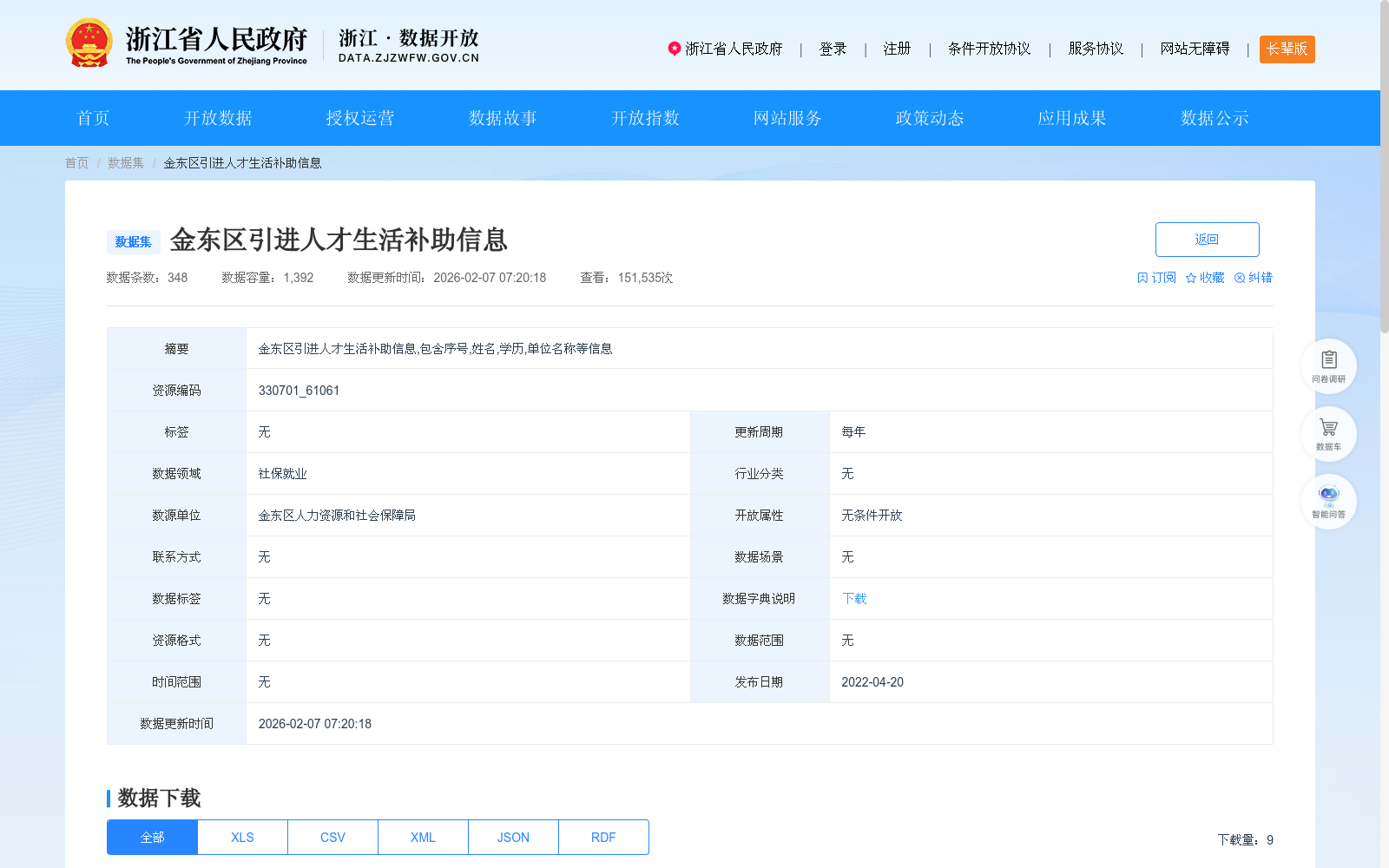This screenshot has height=868, width=1389.
Task: Click the 首页 breadcrumb link
Action: (76, 163)
